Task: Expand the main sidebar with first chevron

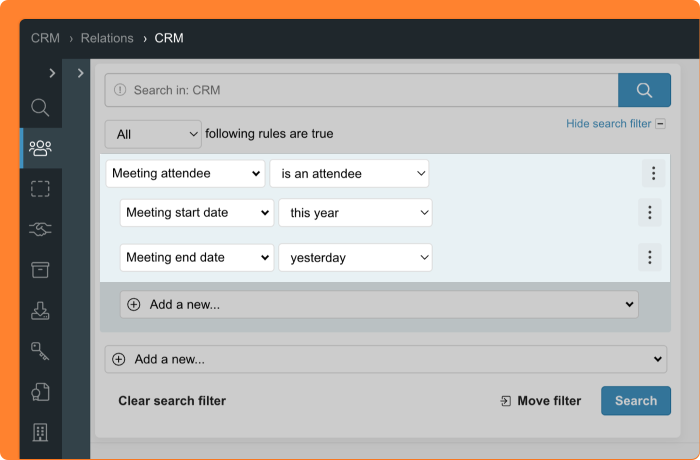Action: [x=52, y=73]
